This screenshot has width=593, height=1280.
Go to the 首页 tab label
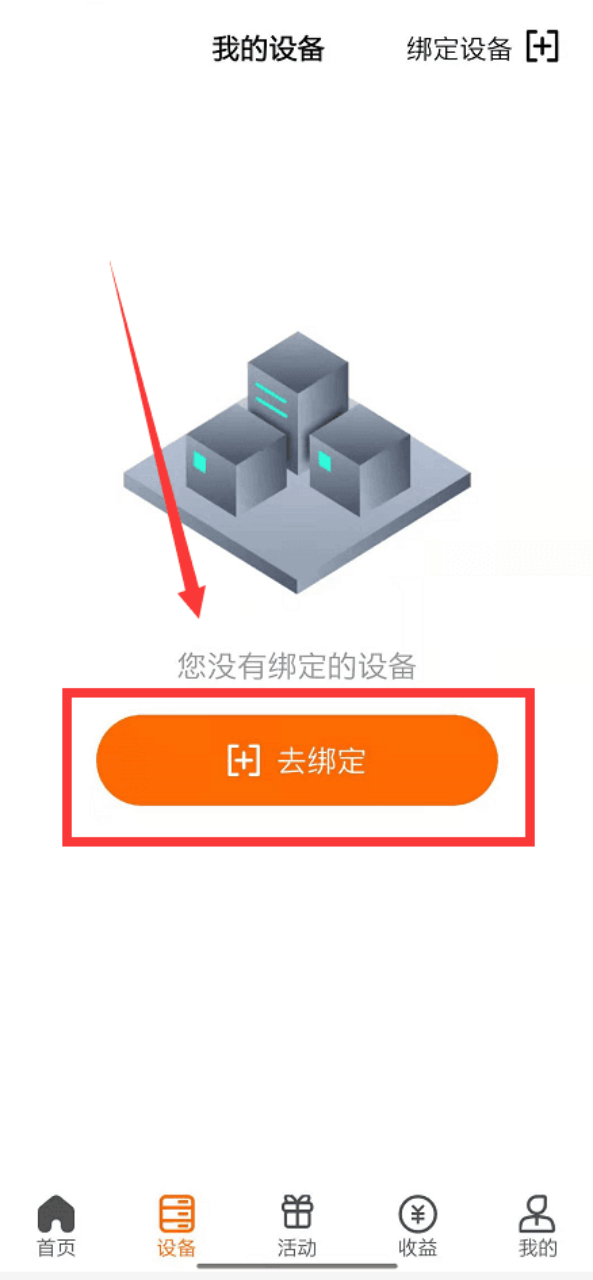[56, 1248]
